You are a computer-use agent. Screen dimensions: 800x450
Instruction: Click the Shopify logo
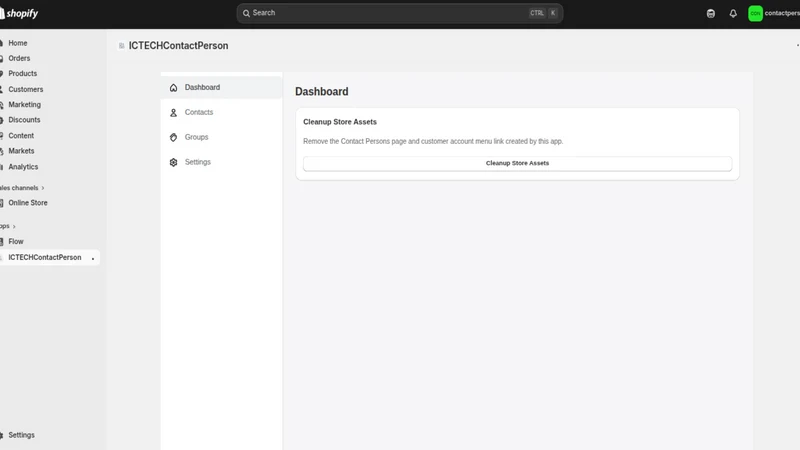point(19,14)
